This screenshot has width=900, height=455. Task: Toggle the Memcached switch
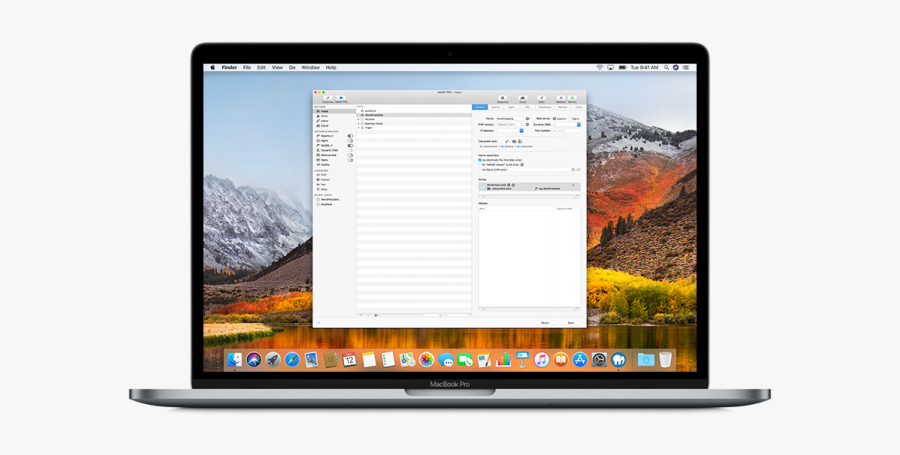350,155
